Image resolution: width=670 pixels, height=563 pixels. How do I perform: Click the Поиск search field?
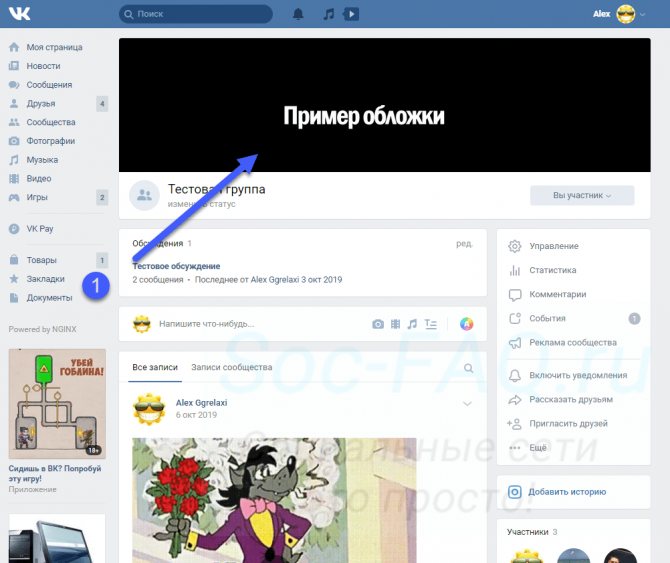tap(195, 14)
